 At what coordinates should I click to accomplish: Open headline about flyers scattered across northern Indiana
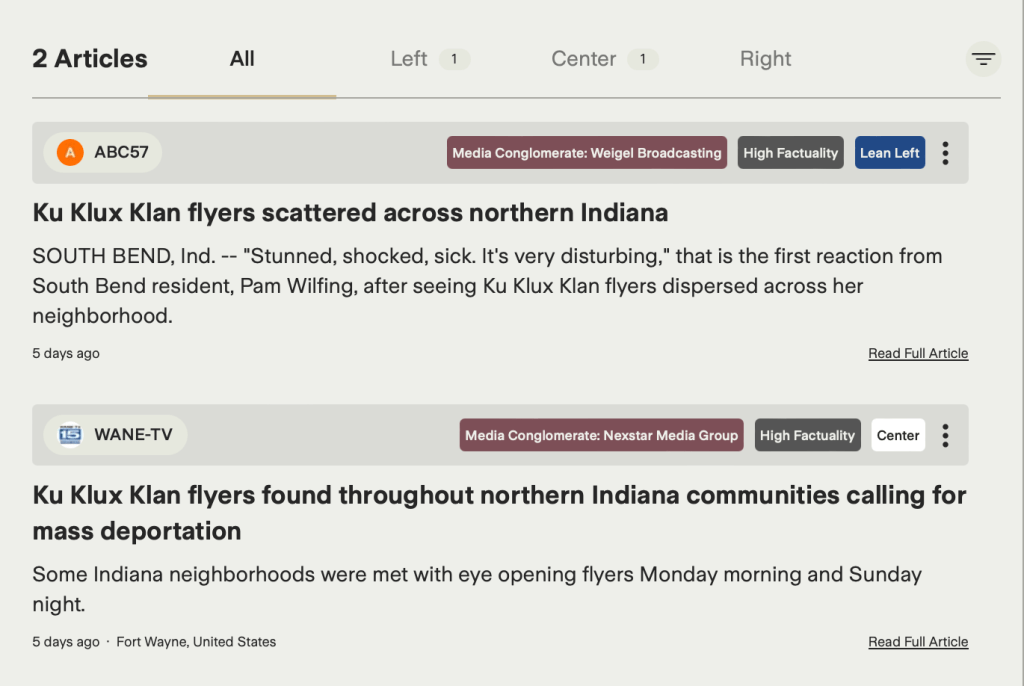click(x=350, y=213)
